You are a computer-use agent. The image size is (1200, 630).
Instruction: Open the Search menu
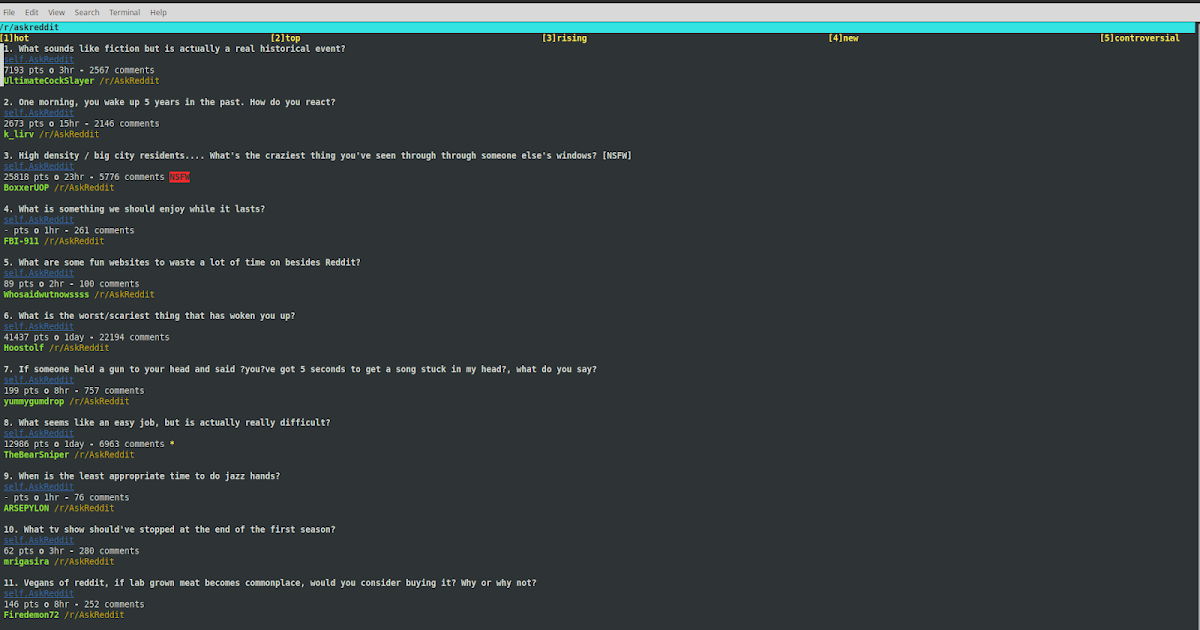pos(86,12)
